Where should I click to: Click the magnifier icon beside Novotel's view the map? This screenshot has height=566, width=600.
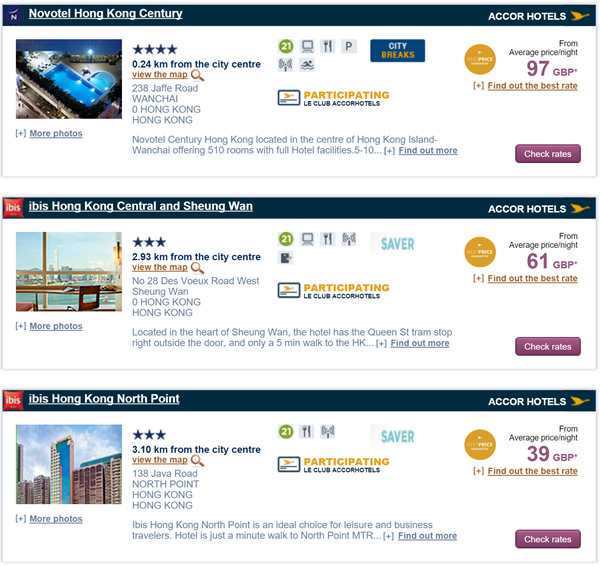tap(197, 75)
